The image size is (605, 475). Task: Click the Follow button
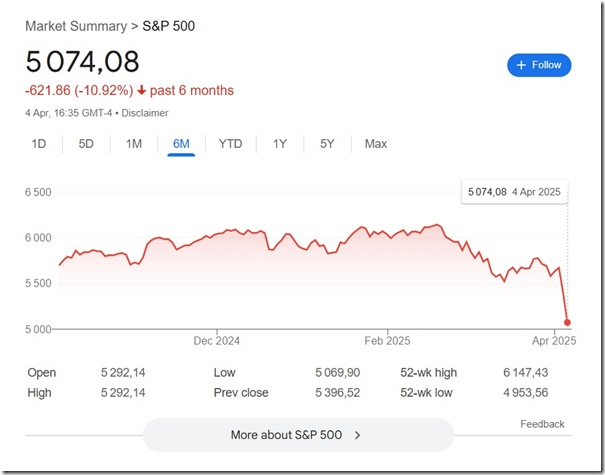[539, 65]
